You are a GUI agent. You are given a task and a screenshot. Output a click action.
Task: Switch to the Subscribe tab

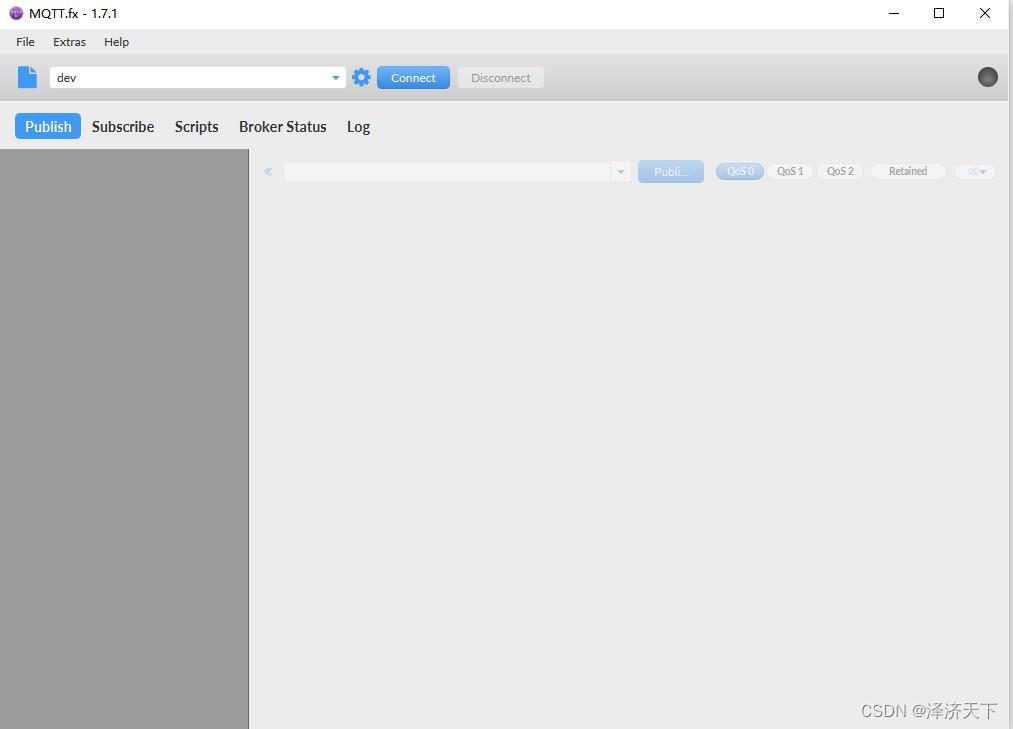click(123, 127)
